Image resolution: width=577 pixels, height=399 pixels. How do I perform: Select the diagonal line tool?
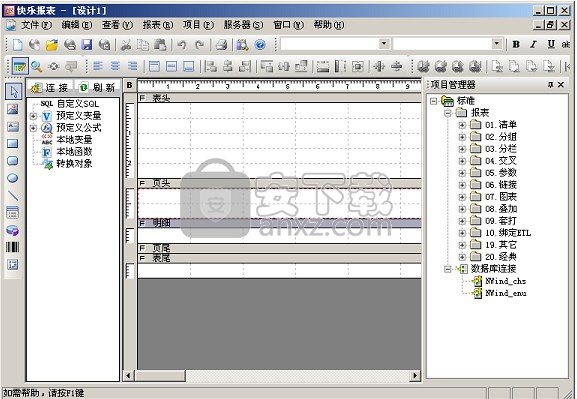pyautogui.click(x=13, y=195)
